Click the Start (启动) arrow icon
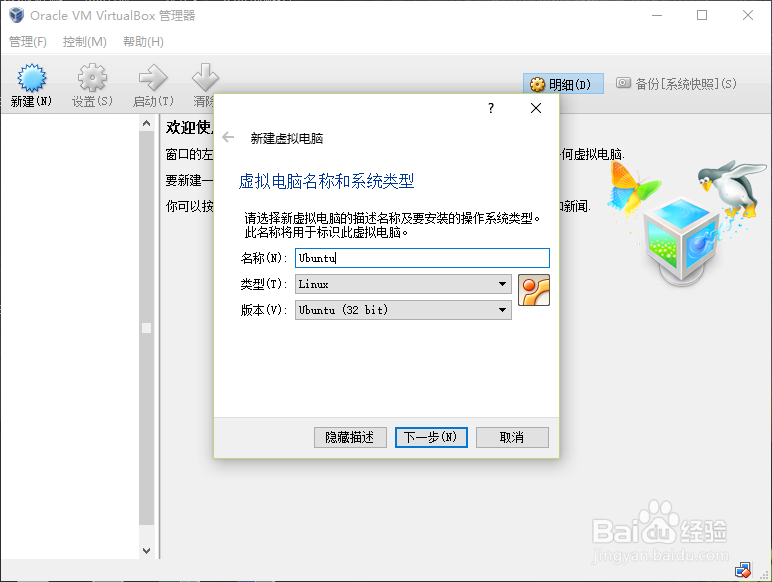The width and height of the screenshot is (772, 582). point(153,78)
